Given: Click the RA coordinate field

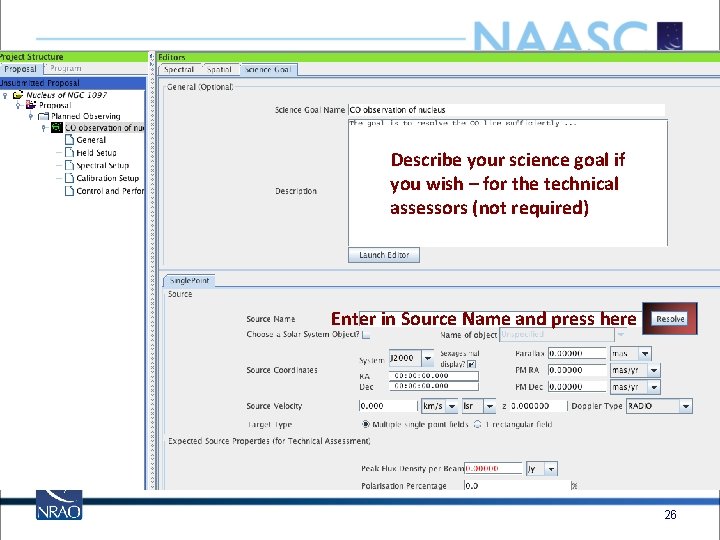Looking at the screenshot, I should [x=433, y=376].
